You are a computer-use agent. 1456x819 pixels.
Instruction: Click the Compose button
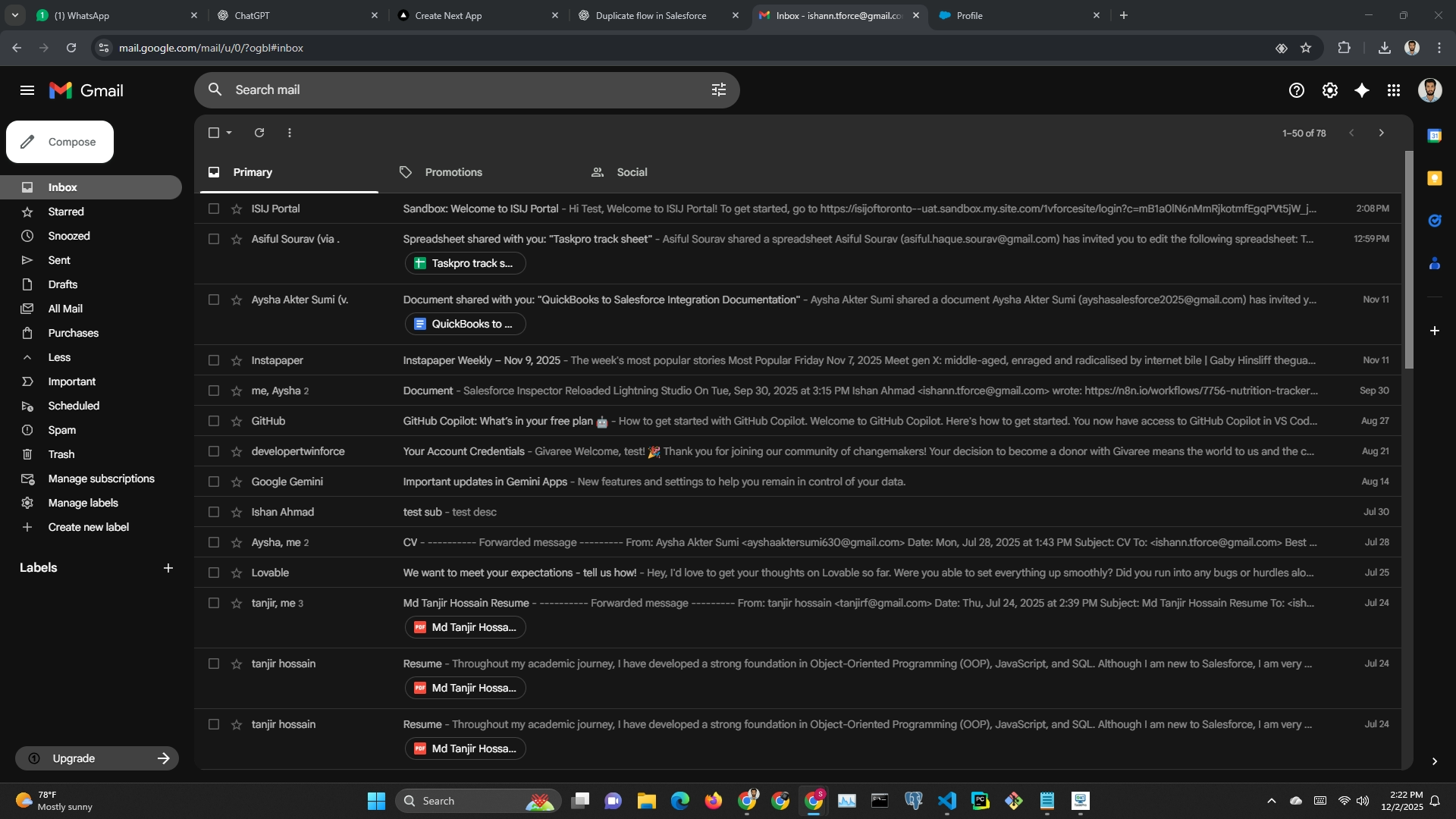60,142
